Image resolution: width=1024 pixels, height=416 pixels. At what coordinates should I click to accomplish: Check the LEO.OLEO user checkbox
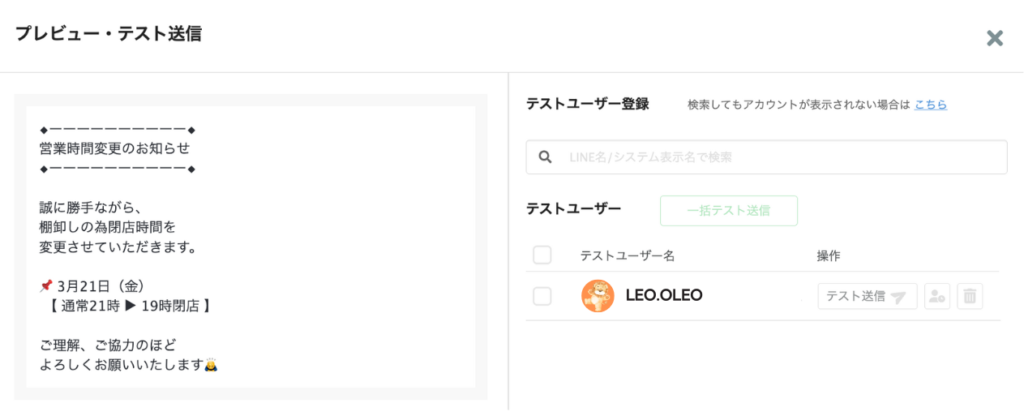[542, 296]
